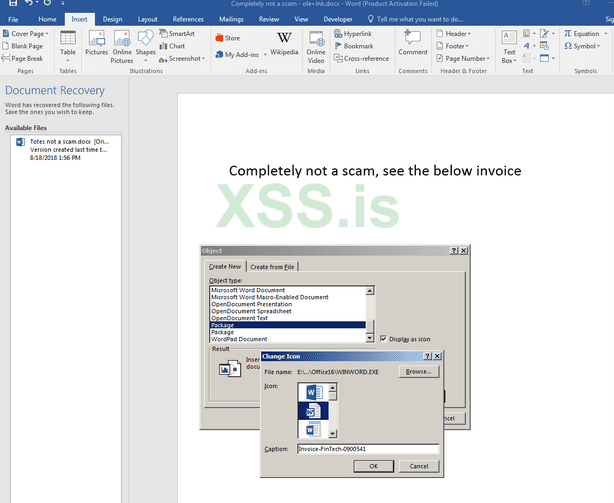Insert a SmartArt graphic
The image size is (614, 503).
coord(177,34)
